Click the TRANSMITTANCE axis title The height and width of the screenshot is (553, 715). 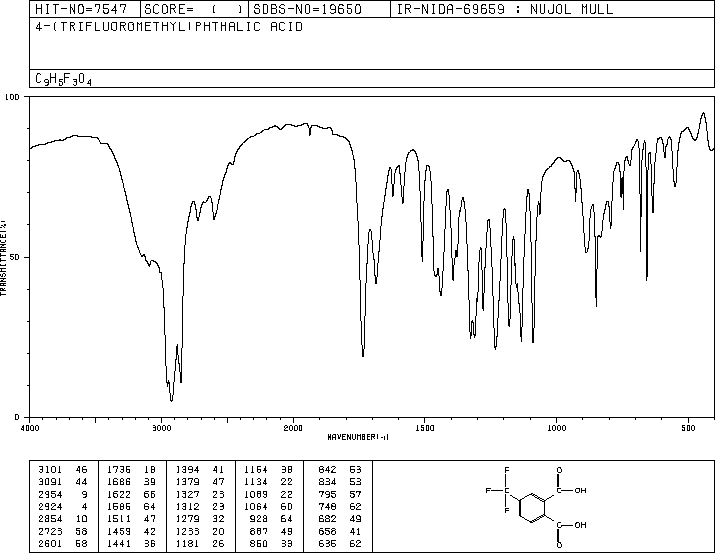click(3, 257)
